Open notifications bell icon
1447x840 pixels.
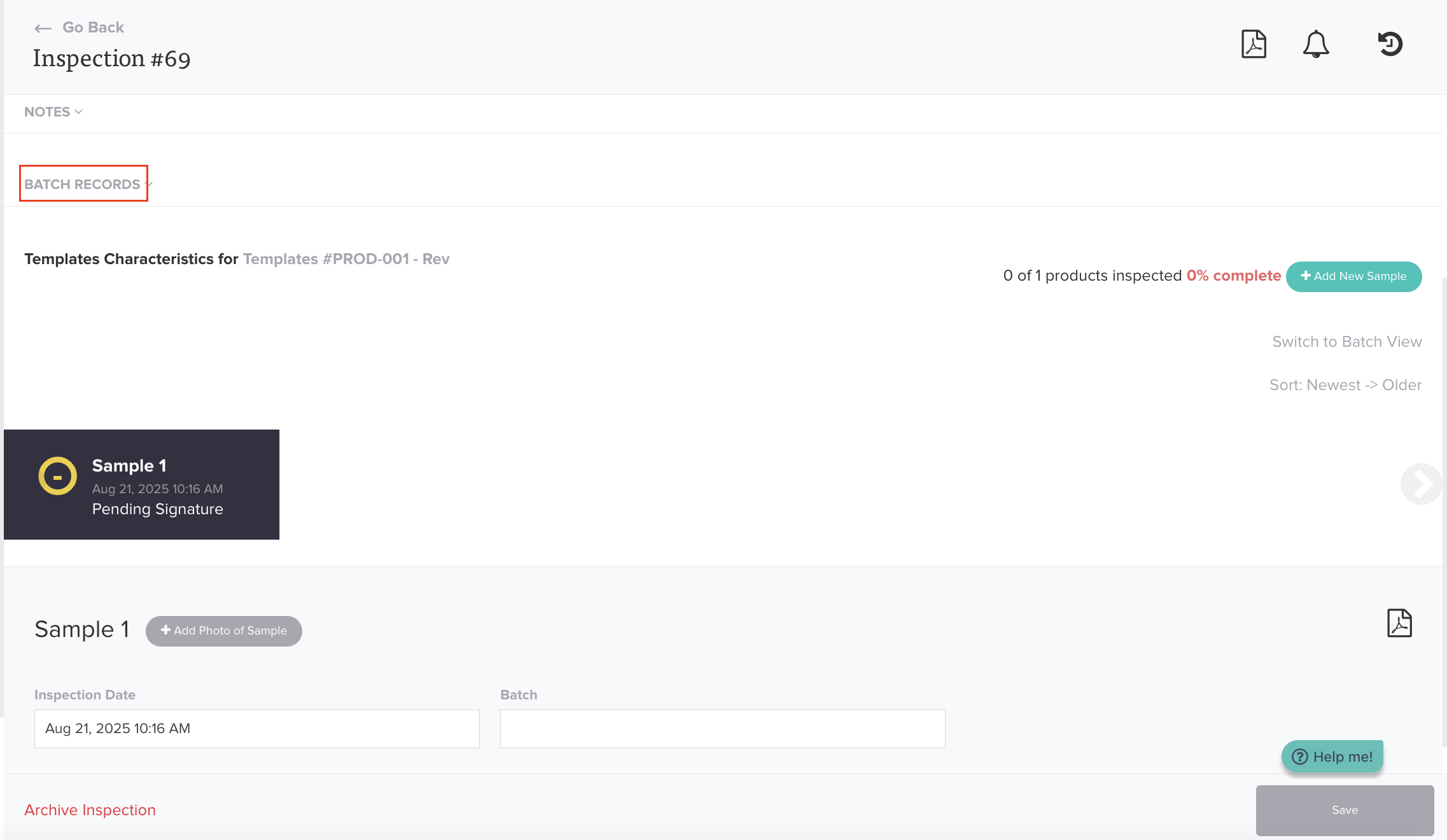point(1315,44)
